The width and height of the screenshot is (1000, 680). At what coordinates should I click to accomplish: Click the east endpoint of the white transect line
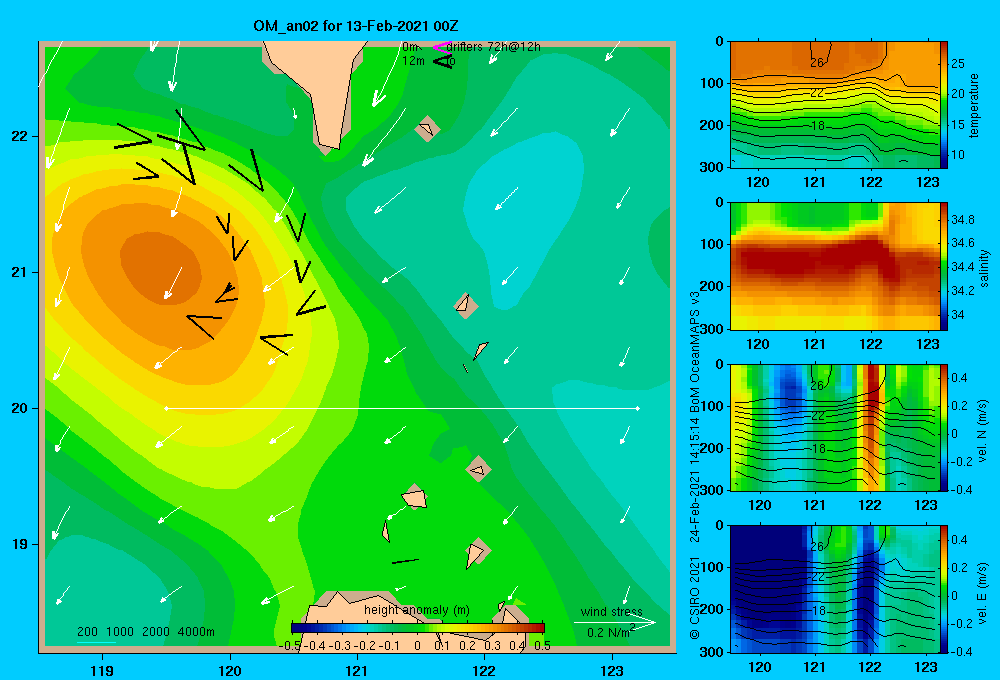coord(638,408)
